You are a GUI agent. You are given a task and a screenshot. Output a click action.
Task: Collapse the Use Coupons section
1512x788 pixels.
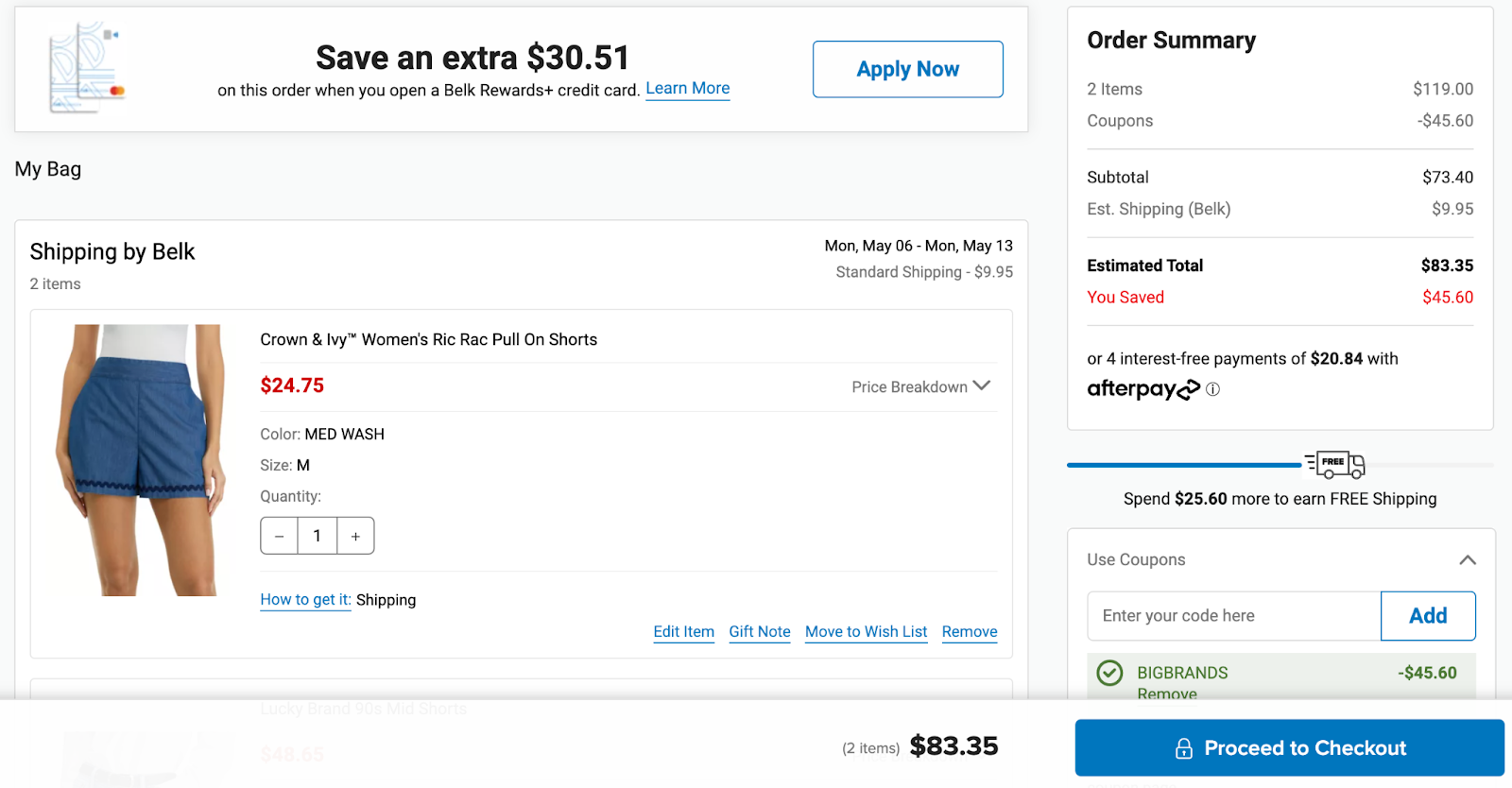[x=1467, y=559]
